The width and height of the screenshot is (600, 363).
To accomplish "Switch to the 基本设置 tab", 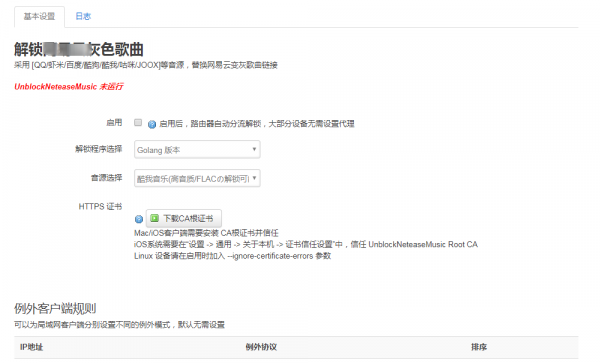I will pyautogui.click(x=39, y=16).
